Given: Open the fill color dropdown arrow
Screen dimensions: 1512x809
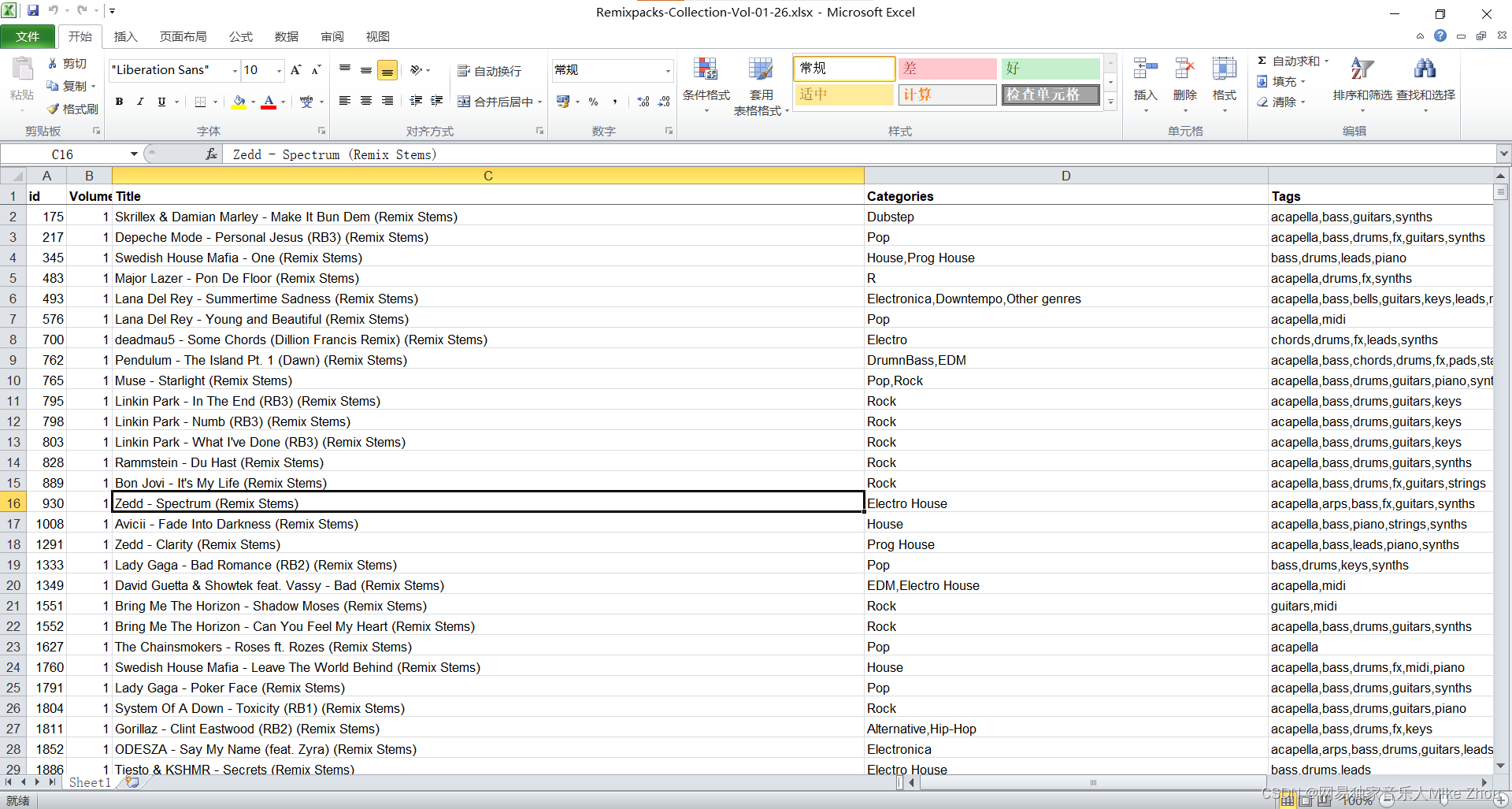Looking at the screenshot, I should click(253, 102).
